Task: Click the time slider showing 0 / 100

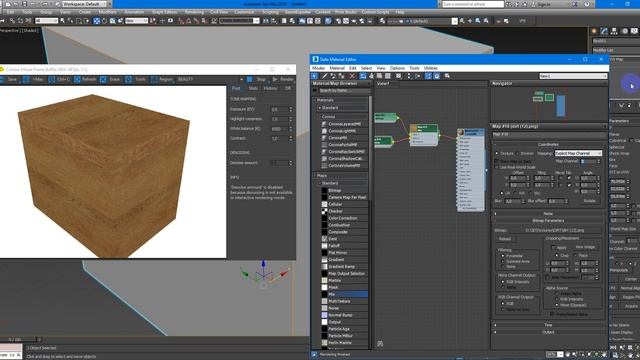Action: click(20, 340)
